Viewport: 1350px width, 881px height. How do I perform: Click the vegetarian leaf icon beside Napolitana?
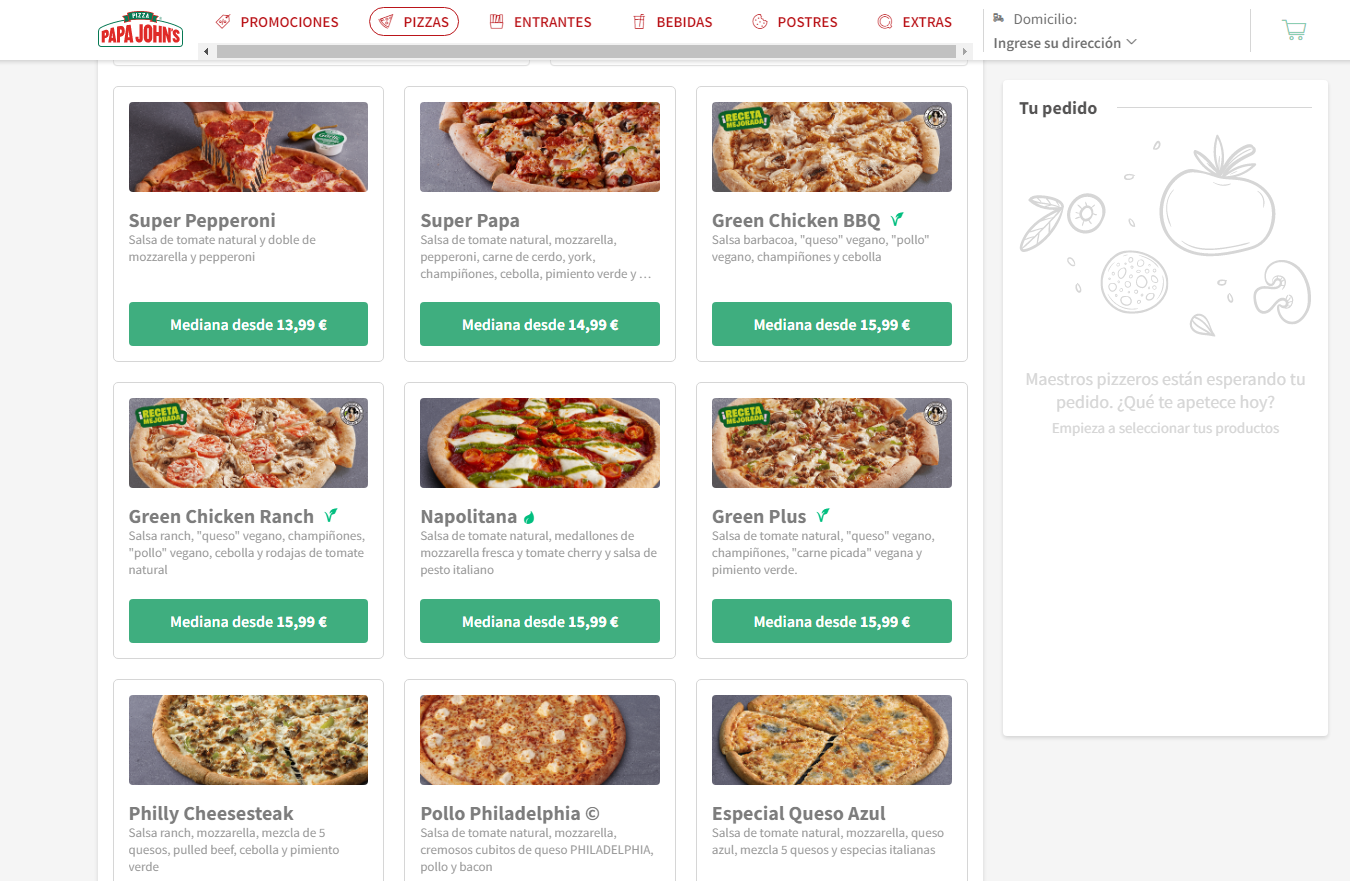coord(529,517)
